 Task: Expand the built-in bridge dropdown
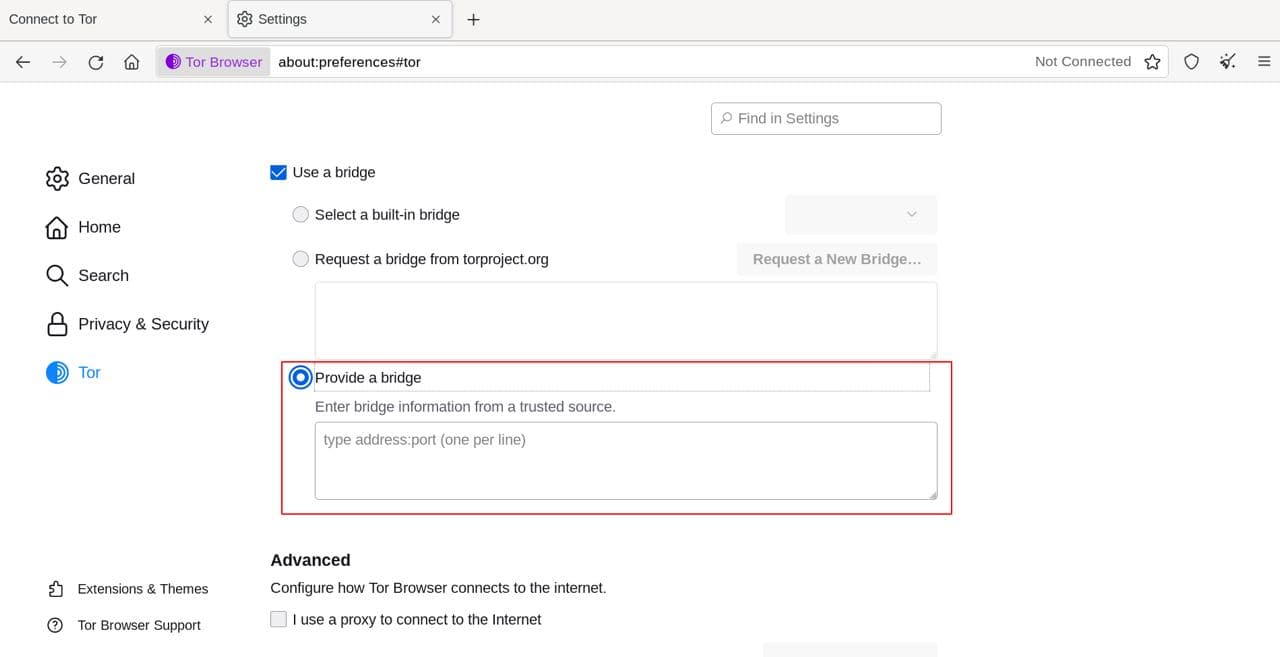pos(861,215)
